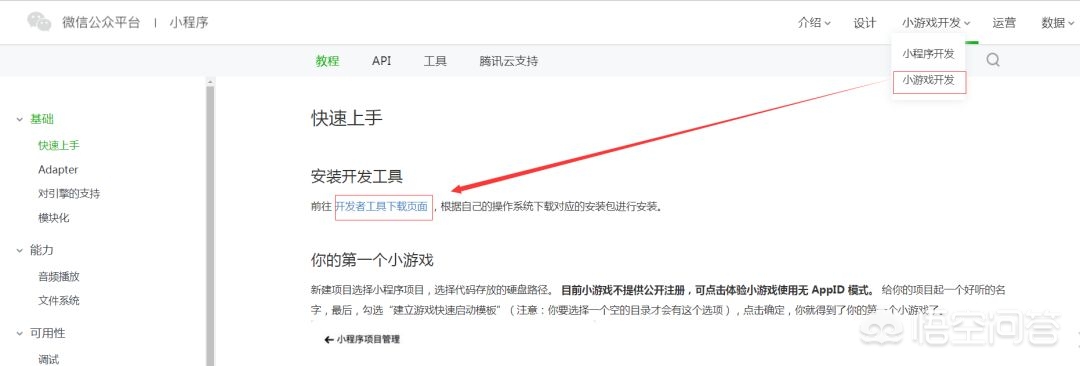Click the 微信公众平台 header link
The width and height of the screenshot is (1080, 366).
101,22
